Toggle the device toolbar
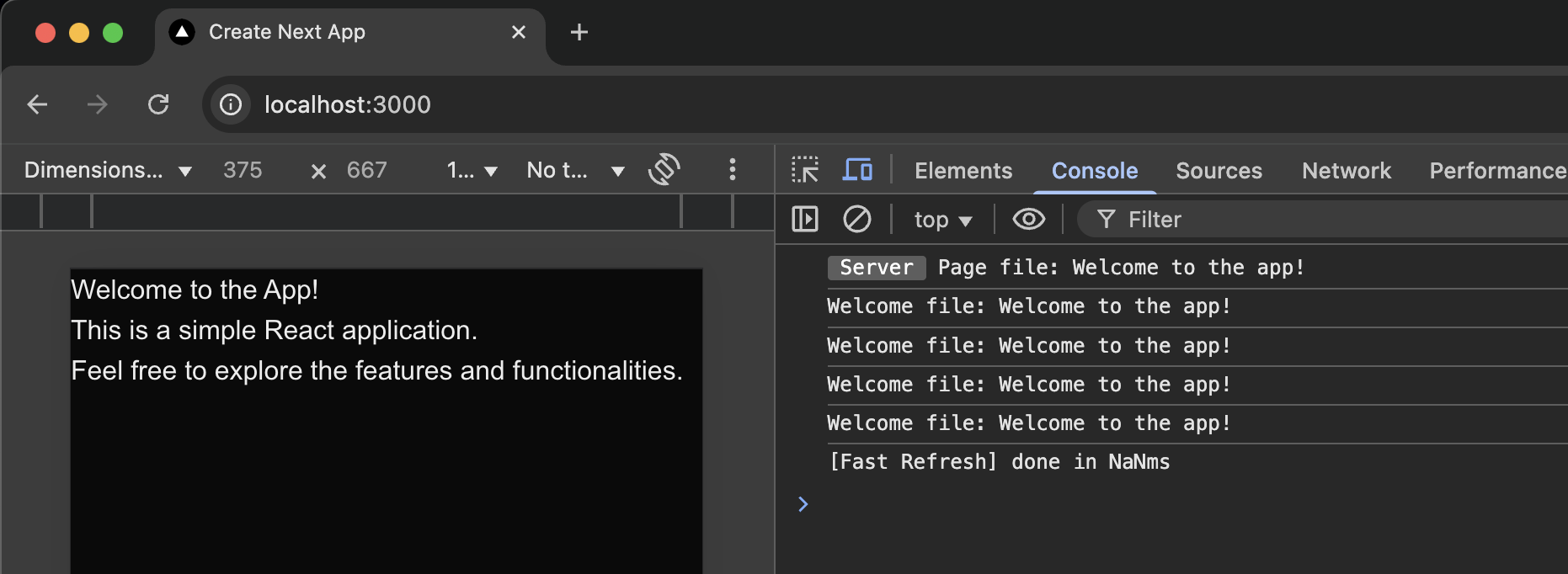 pos(857,170)
